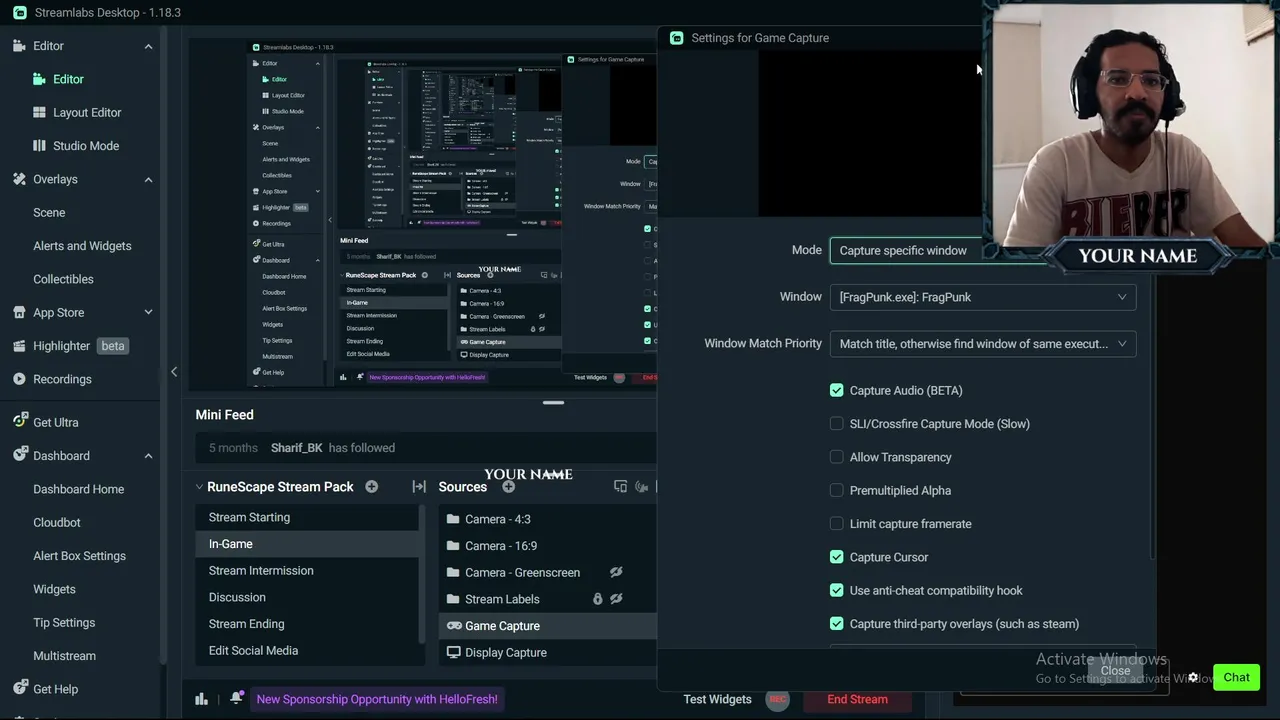Click the dual output devices icon above Sources

tap(620, 487)
